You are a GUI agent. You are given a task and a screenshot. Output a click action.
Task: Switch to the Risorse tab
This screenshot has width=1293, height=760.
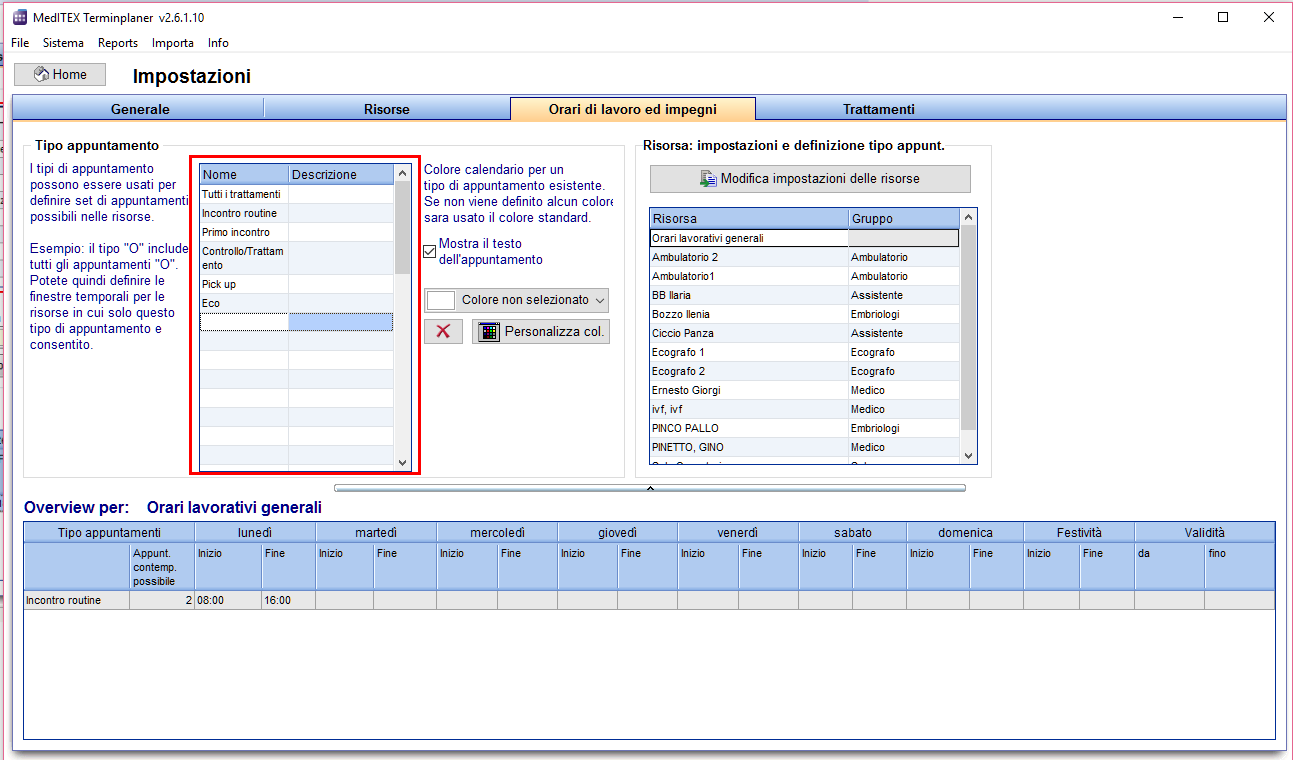click(x=387, y=109)
